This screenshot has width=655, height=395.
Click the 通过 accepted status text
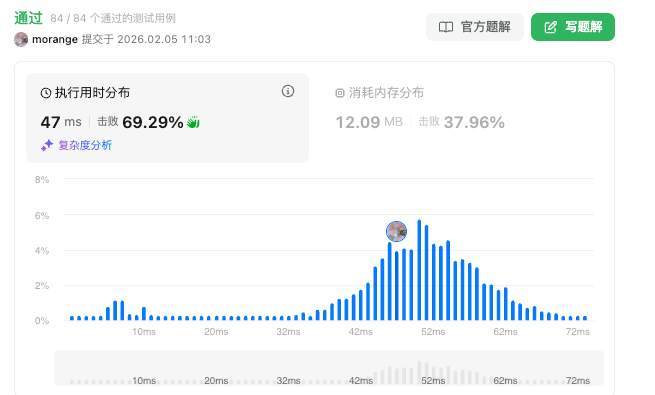(x=28, y=18)
